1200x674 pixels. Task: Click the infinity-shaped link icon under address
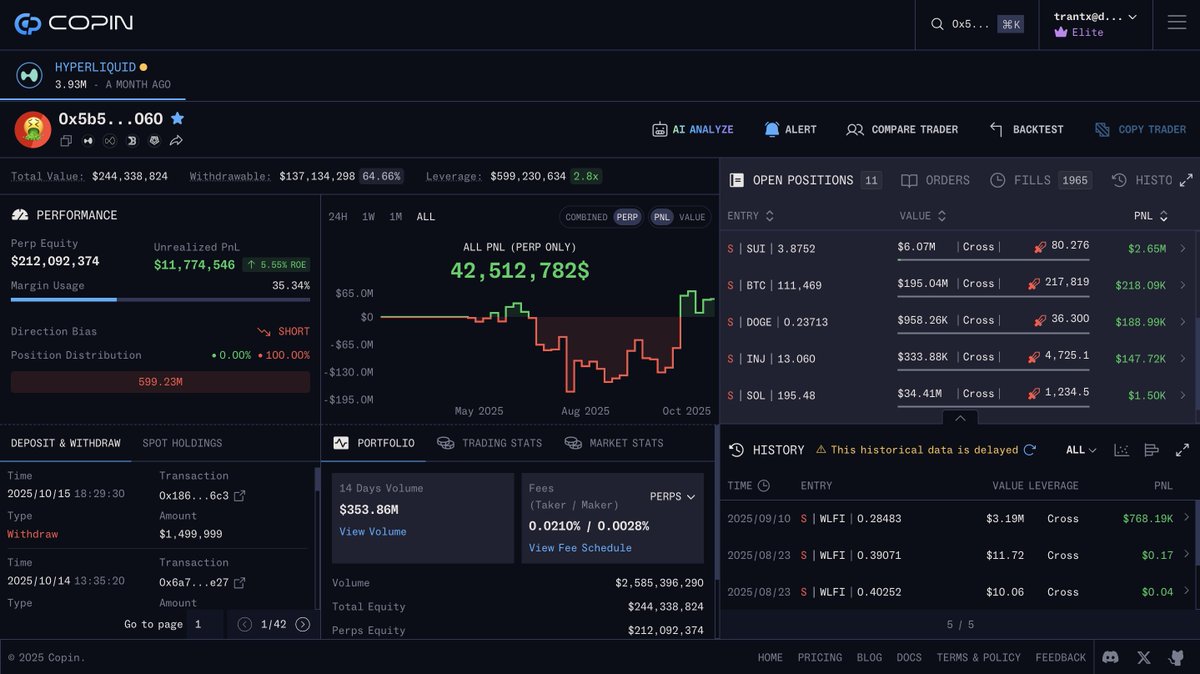tap(110, 141)
